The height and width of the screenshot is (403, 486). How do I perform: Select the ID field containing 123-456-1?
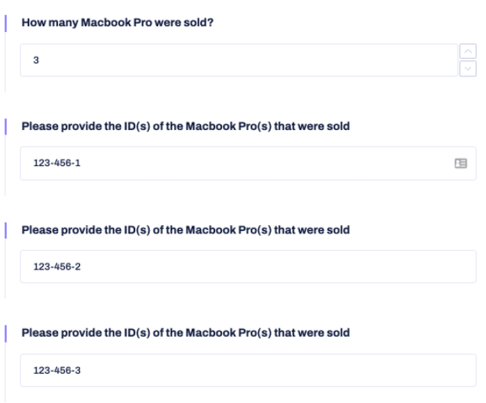coord(248,163)
